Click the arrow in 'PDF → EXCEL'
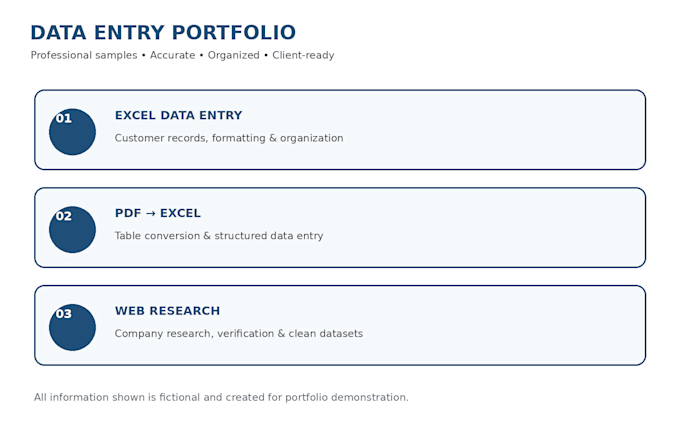The width and height of the screenshot is (680, 425). point(150,213)
